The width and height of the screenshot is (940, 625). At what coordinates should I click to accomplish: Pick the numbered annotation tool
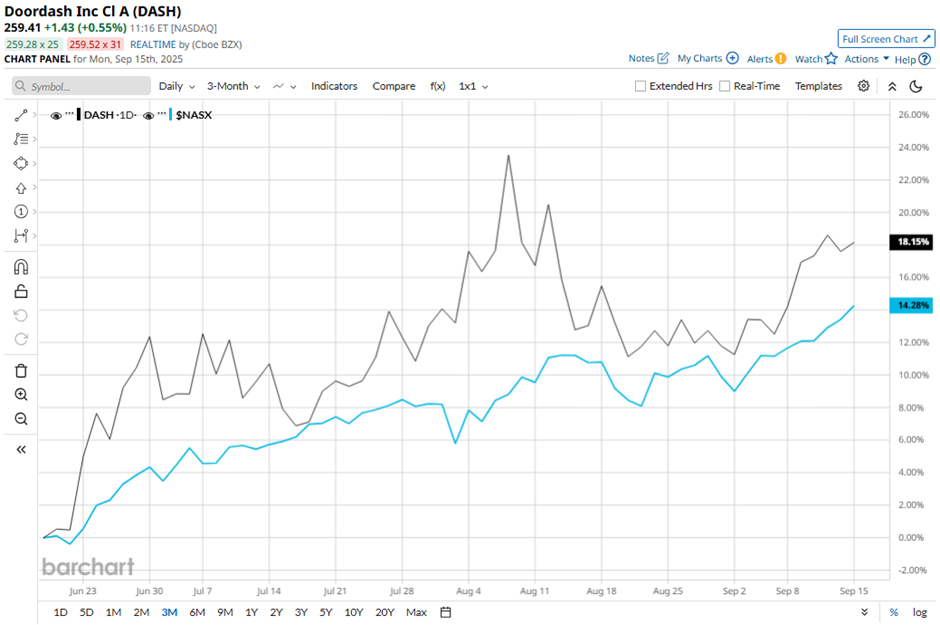pyautogui.click(x=21, y=212)
